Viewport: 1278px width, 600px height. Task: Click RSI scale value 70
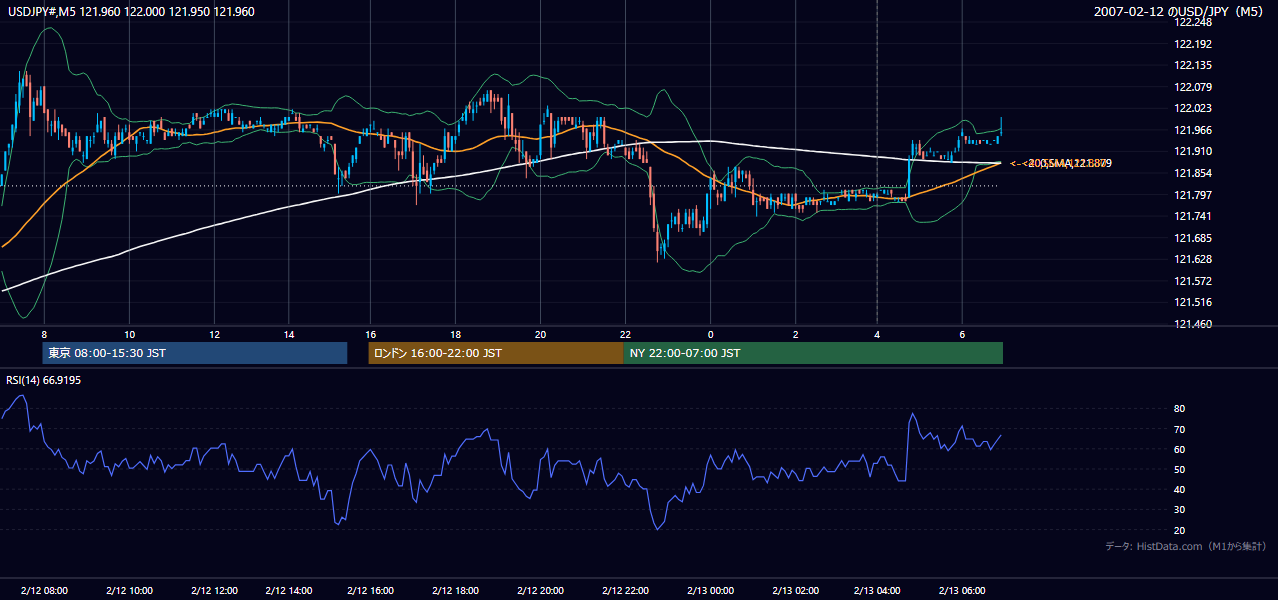pyautogui.click(x=1179, y=429)
